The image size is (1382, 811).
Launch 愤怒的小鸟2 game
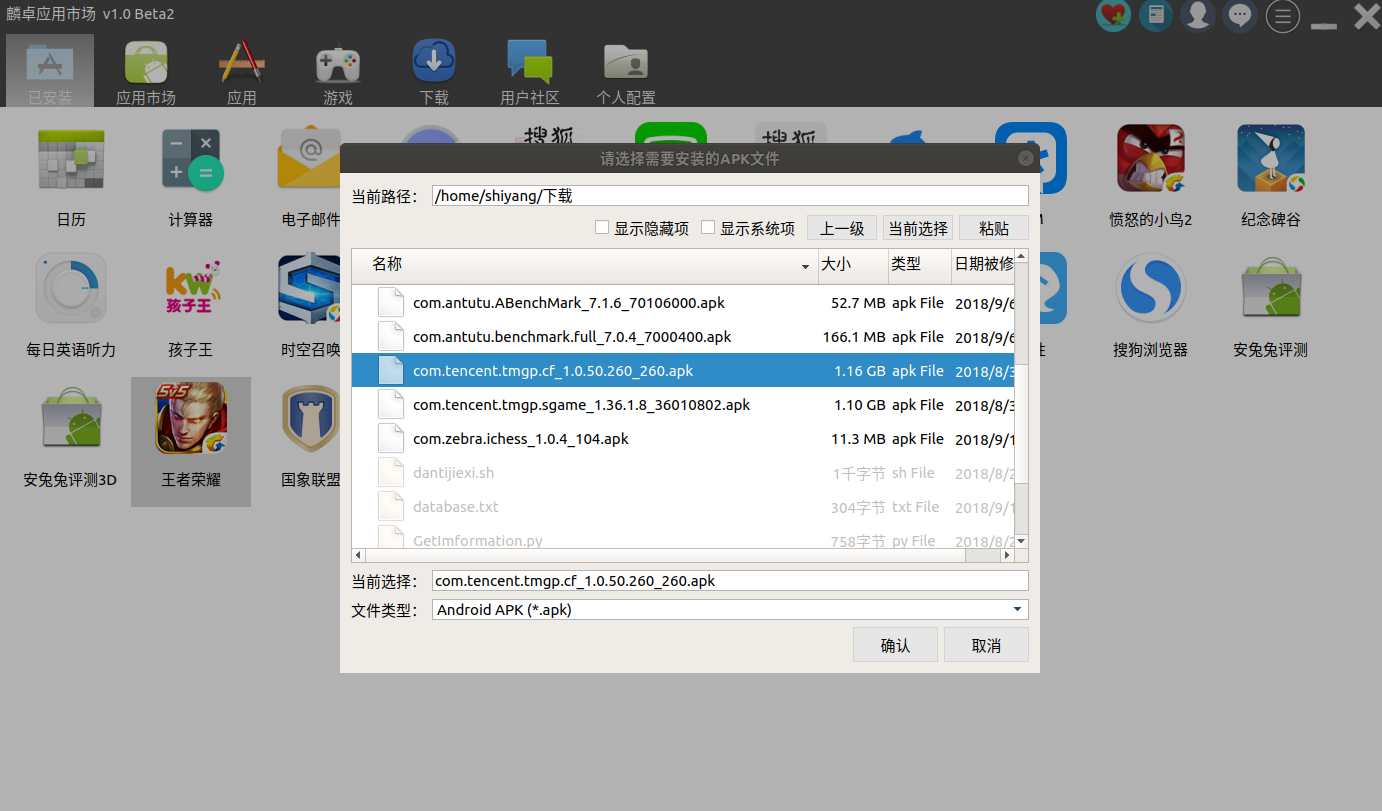(1151, 177)
